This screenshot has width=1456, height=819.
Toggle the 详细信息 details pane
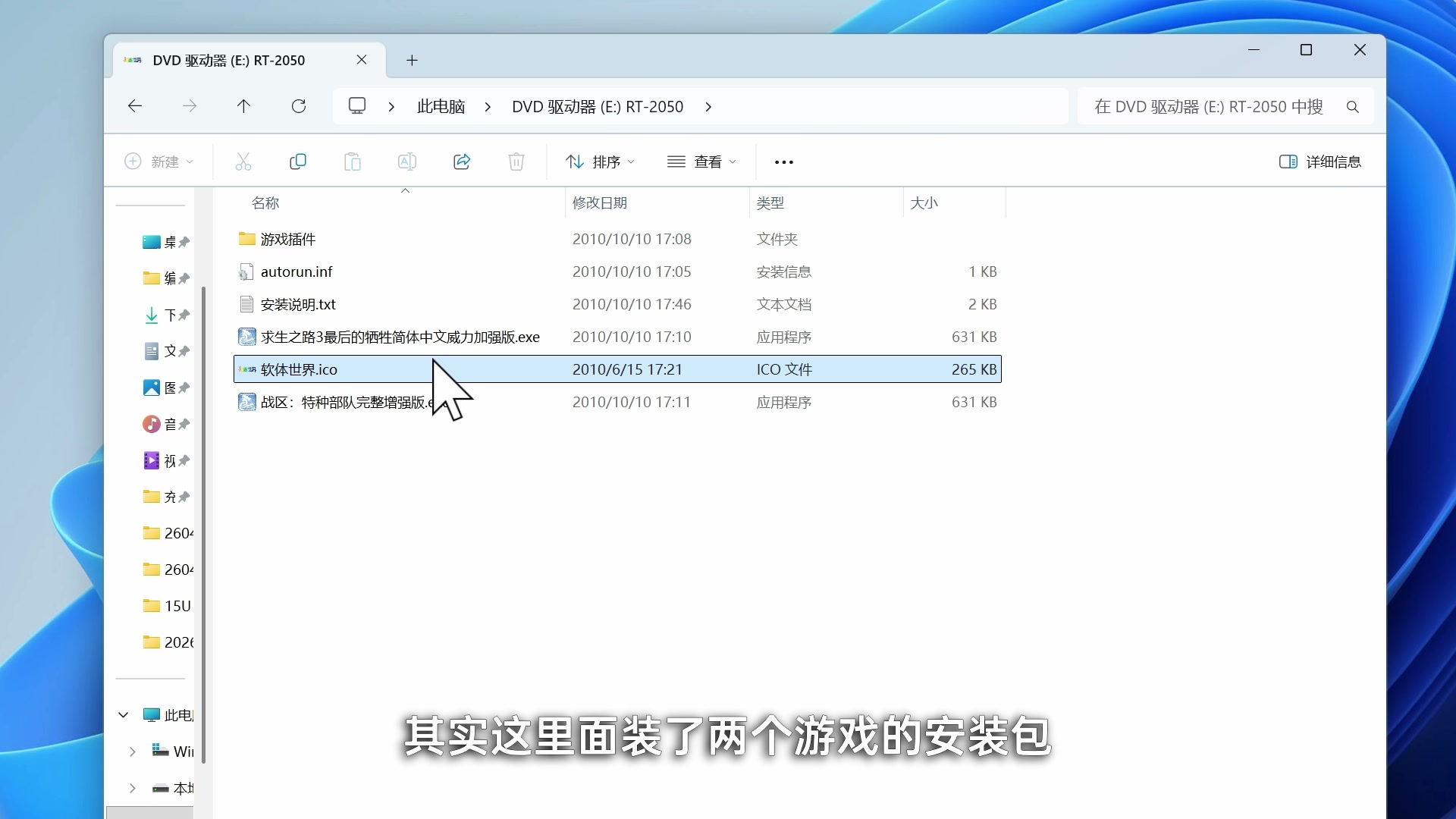(x=1320, y=162)
